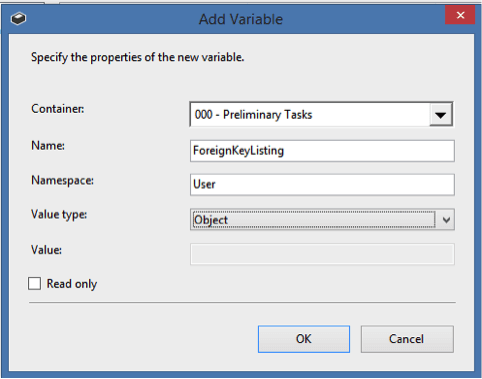Close the Add Variable dialog

coord(460,15)
